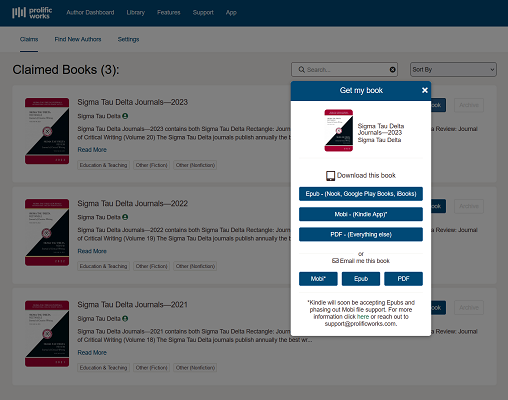Open the 2022 journals cover thumbnail
This screenshot has width=508, height=400.
pyautogui.click(x=47, y=232)
